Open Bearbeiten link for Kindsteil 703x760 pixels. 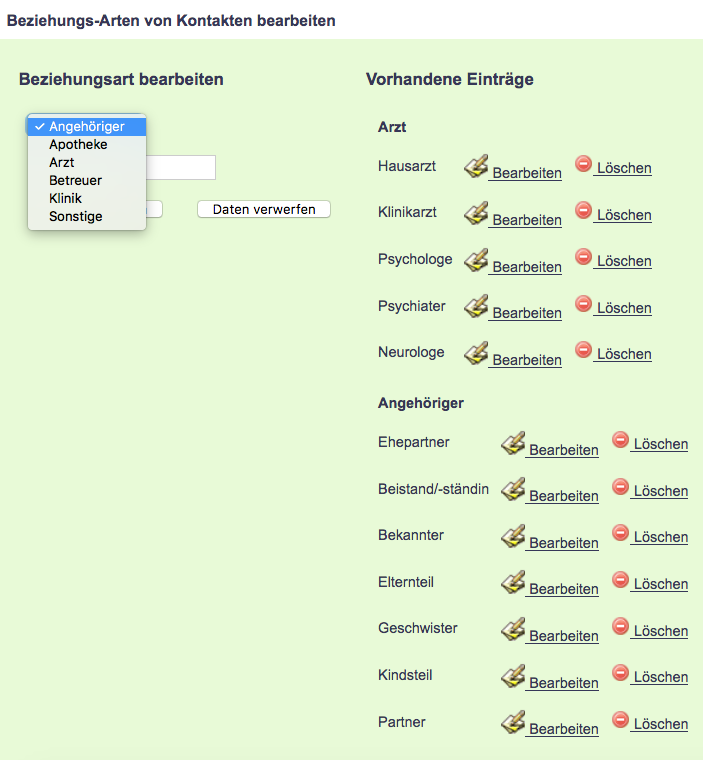coord(563,683)
